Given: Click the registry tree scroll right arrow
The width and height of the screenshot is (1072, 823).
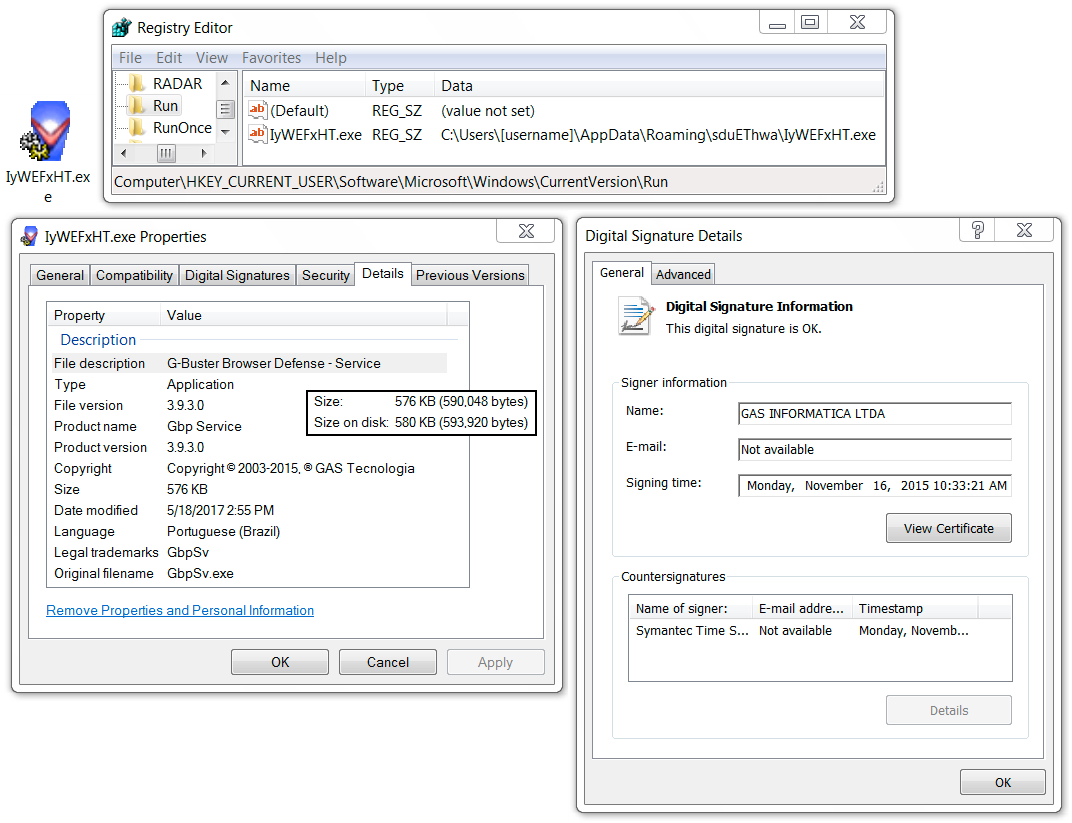Looking at the screenshot, I should tap(203, 153).
